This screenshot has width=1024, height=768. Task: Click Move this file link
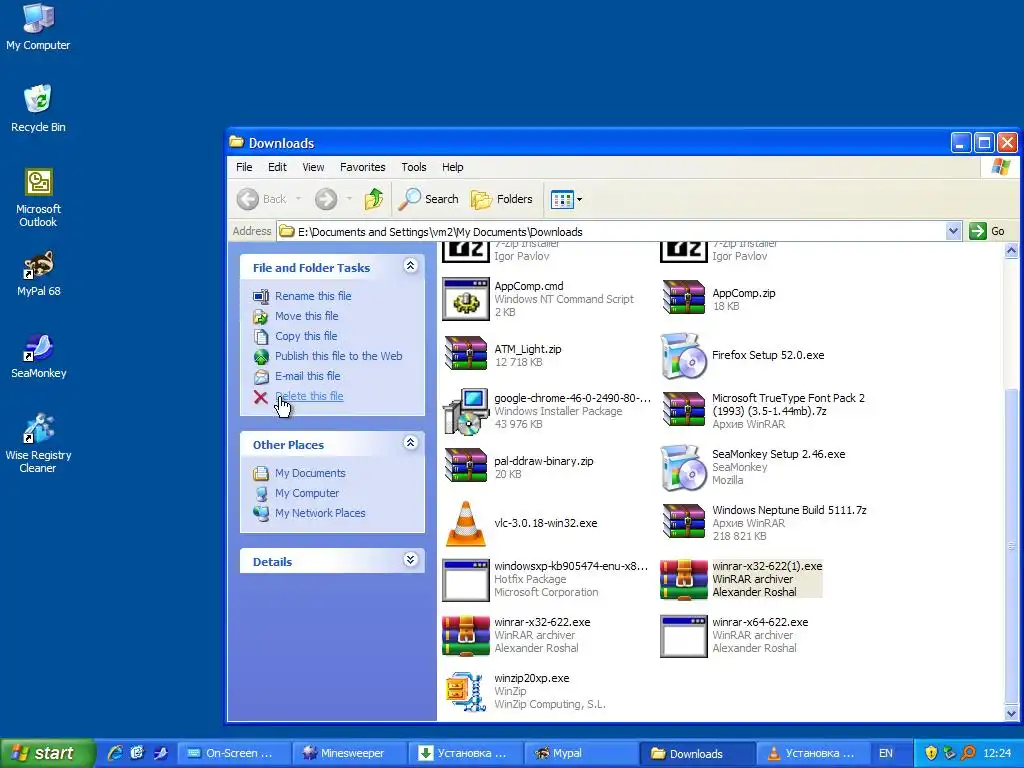pos(306,316)
